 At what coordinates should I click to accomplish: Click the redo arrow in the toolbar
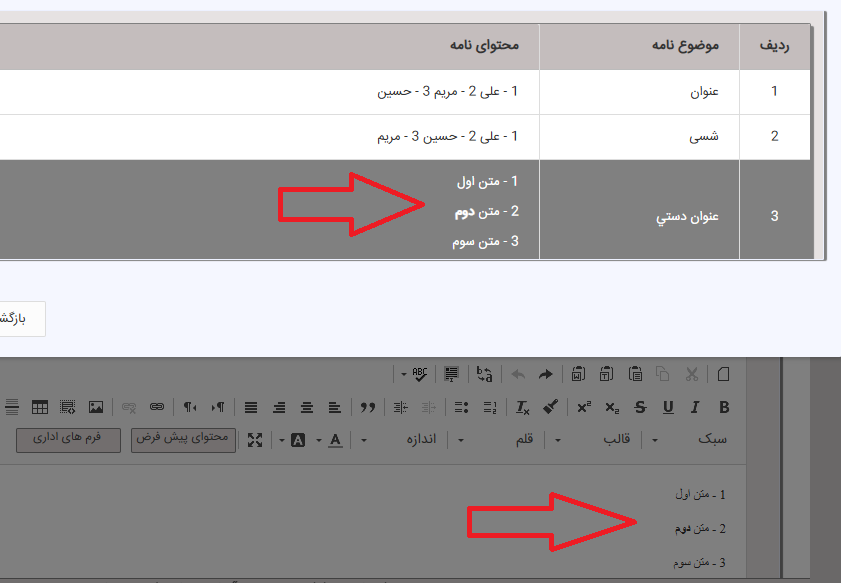[x=546, y=375]
